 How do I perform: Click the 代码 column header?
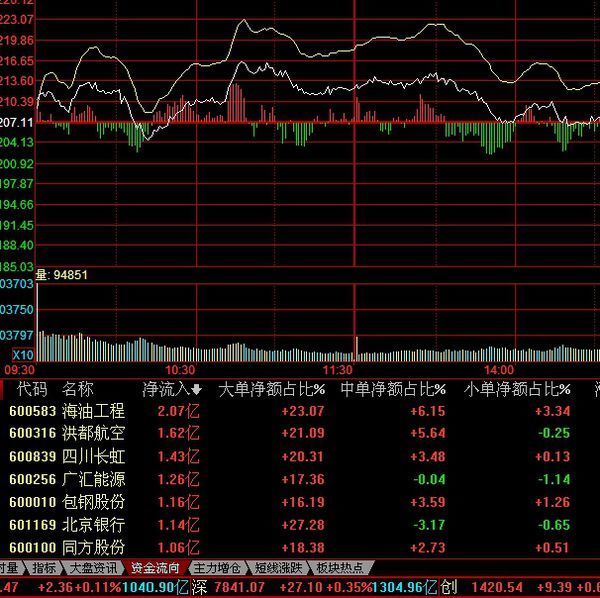click(32, 389)
